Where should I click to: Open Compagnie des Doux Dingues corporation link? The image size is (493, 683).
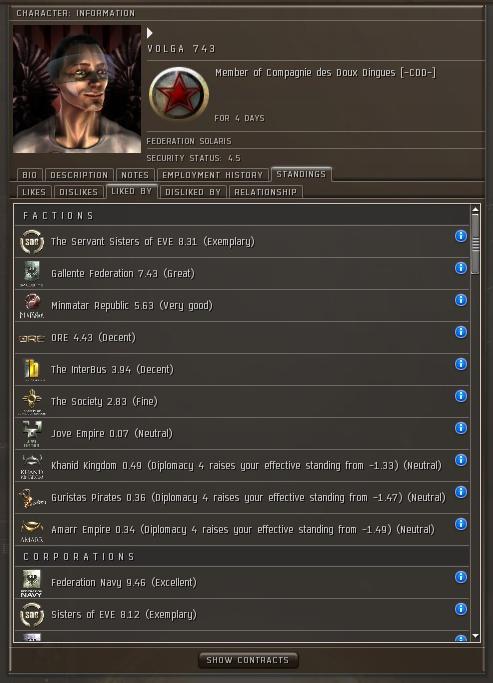click(x=325, y=73)
